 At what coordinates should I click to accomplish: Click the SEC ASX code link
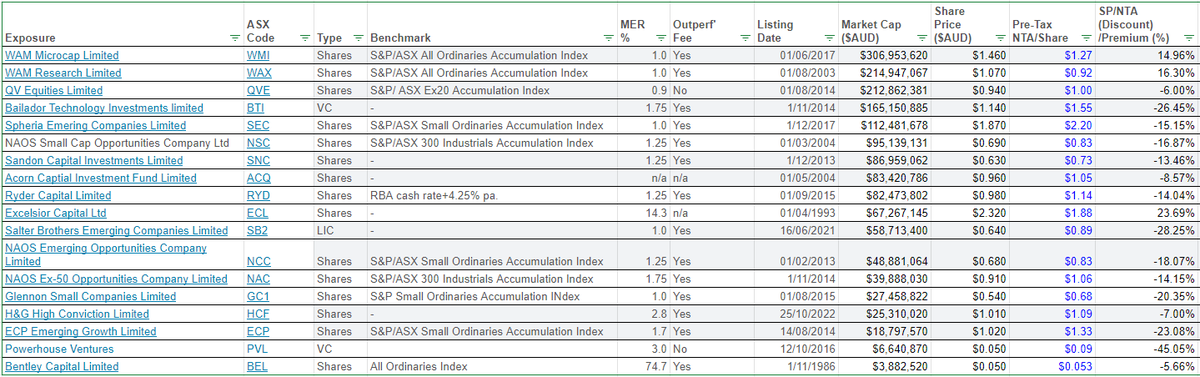(257, 126)
